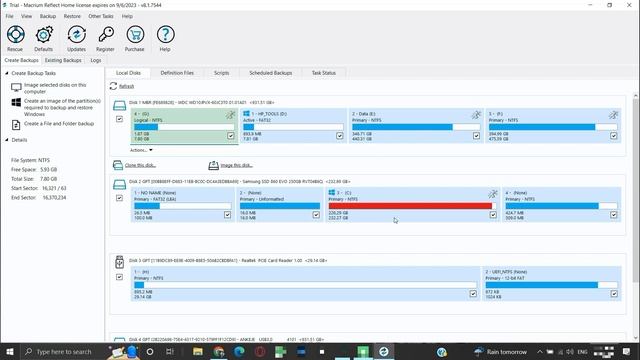The height and width of the screenshot is (360, 640).
Task: Click the tools icon on partition 3 (F)
Action: point(613,115)
